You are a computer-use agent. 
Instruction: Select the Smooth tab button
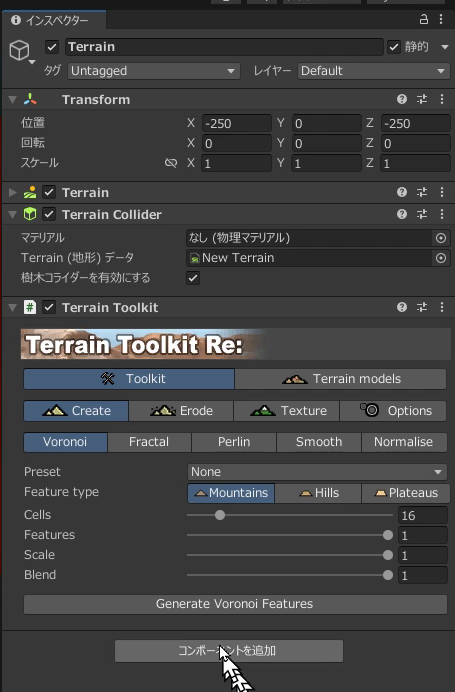click(319, 442)
